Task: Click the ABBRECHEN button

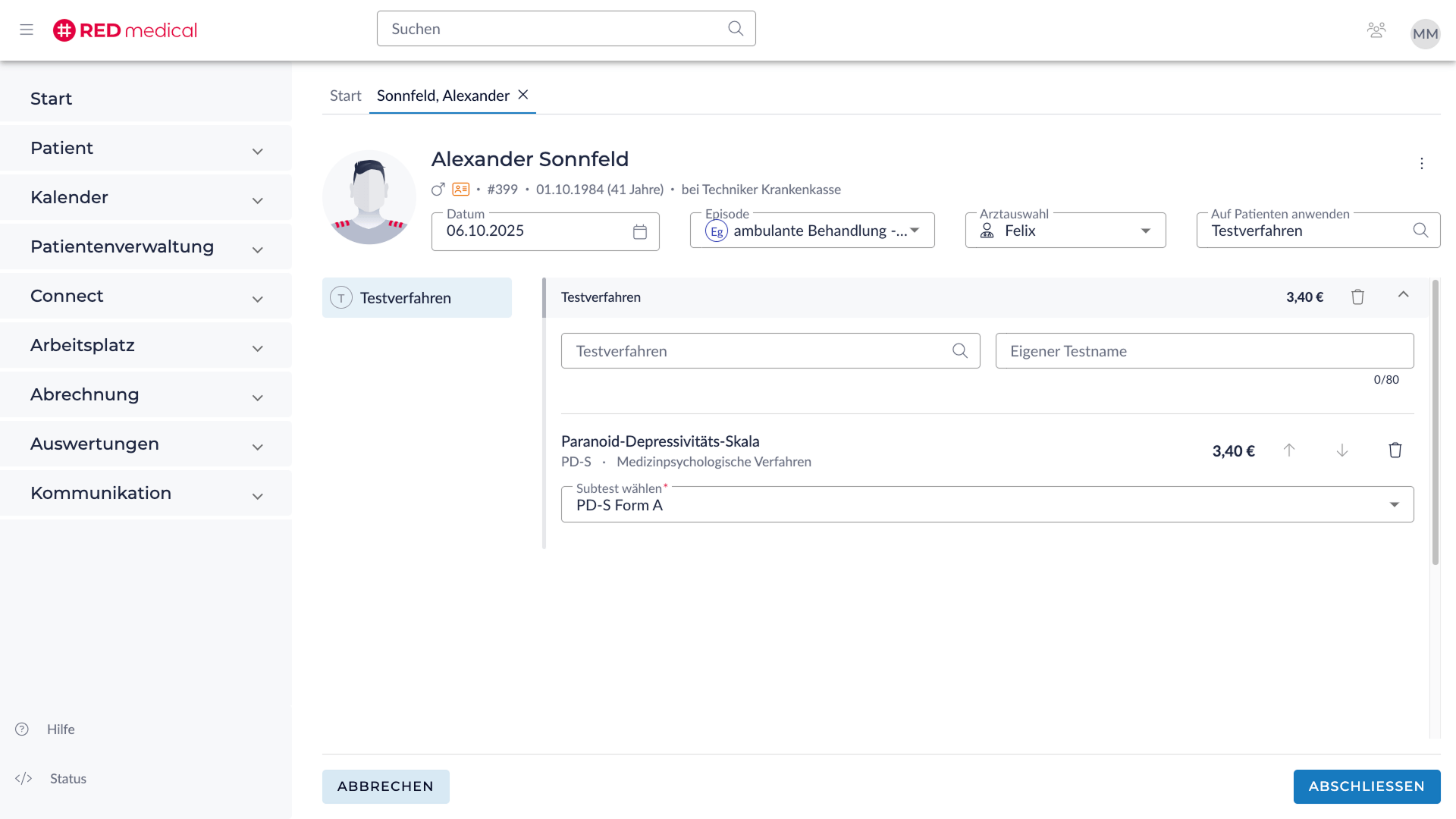Action: tap(385, 786)
